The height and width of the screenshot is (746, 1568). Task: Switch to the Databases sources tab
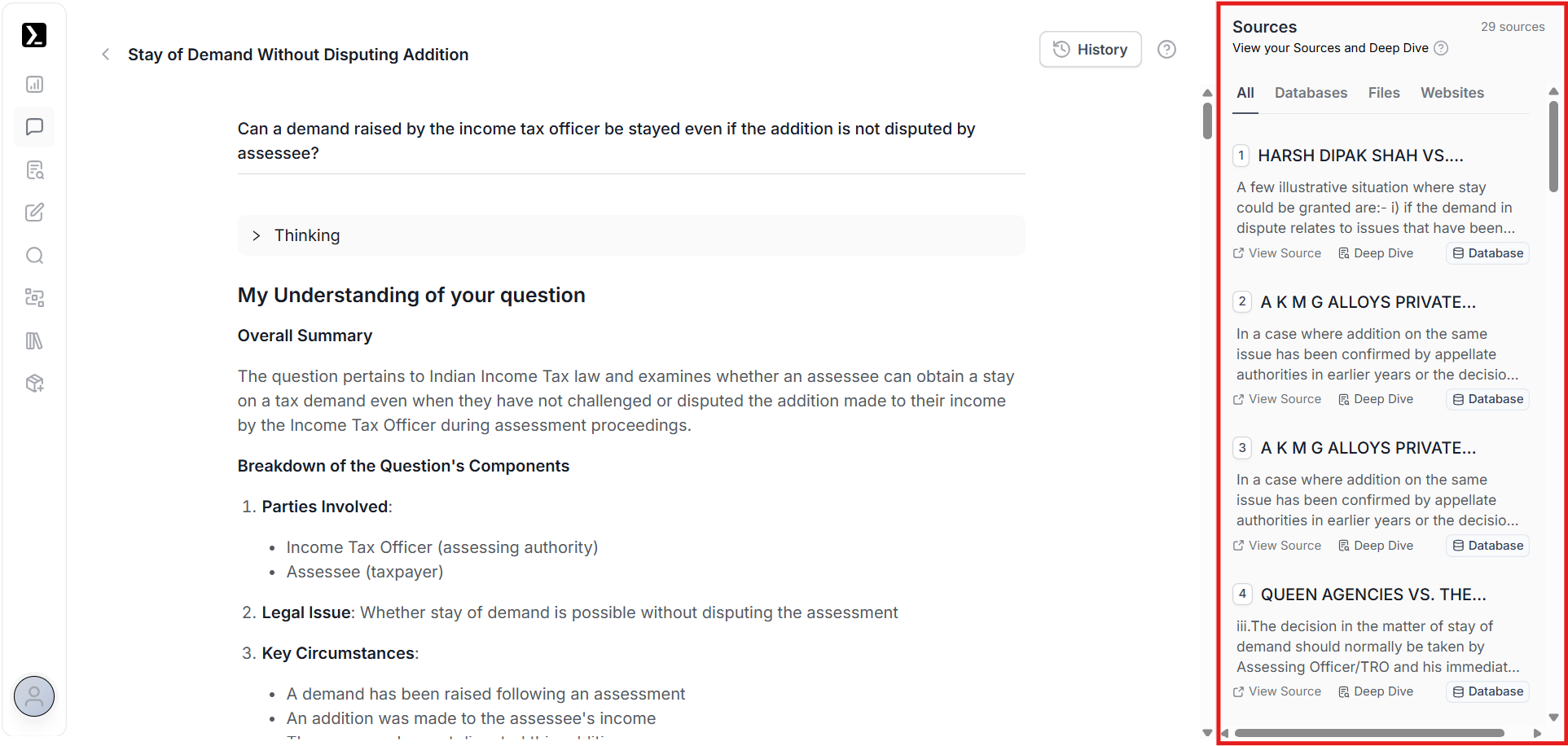pos(1311,93)
